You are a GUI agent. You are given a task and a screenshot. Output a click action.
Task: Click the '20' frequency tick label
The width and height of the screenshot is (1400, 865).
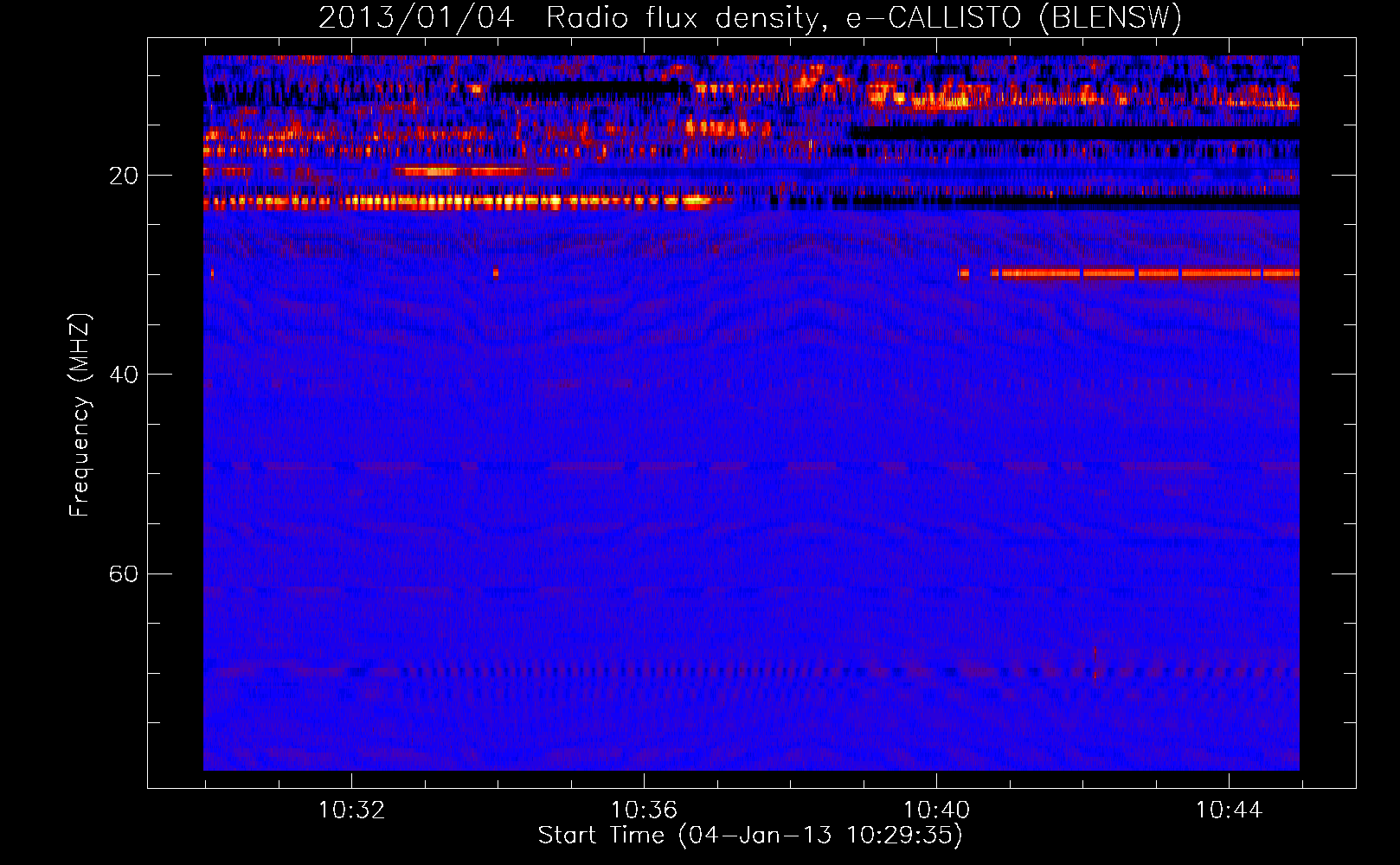click(123, 176)
